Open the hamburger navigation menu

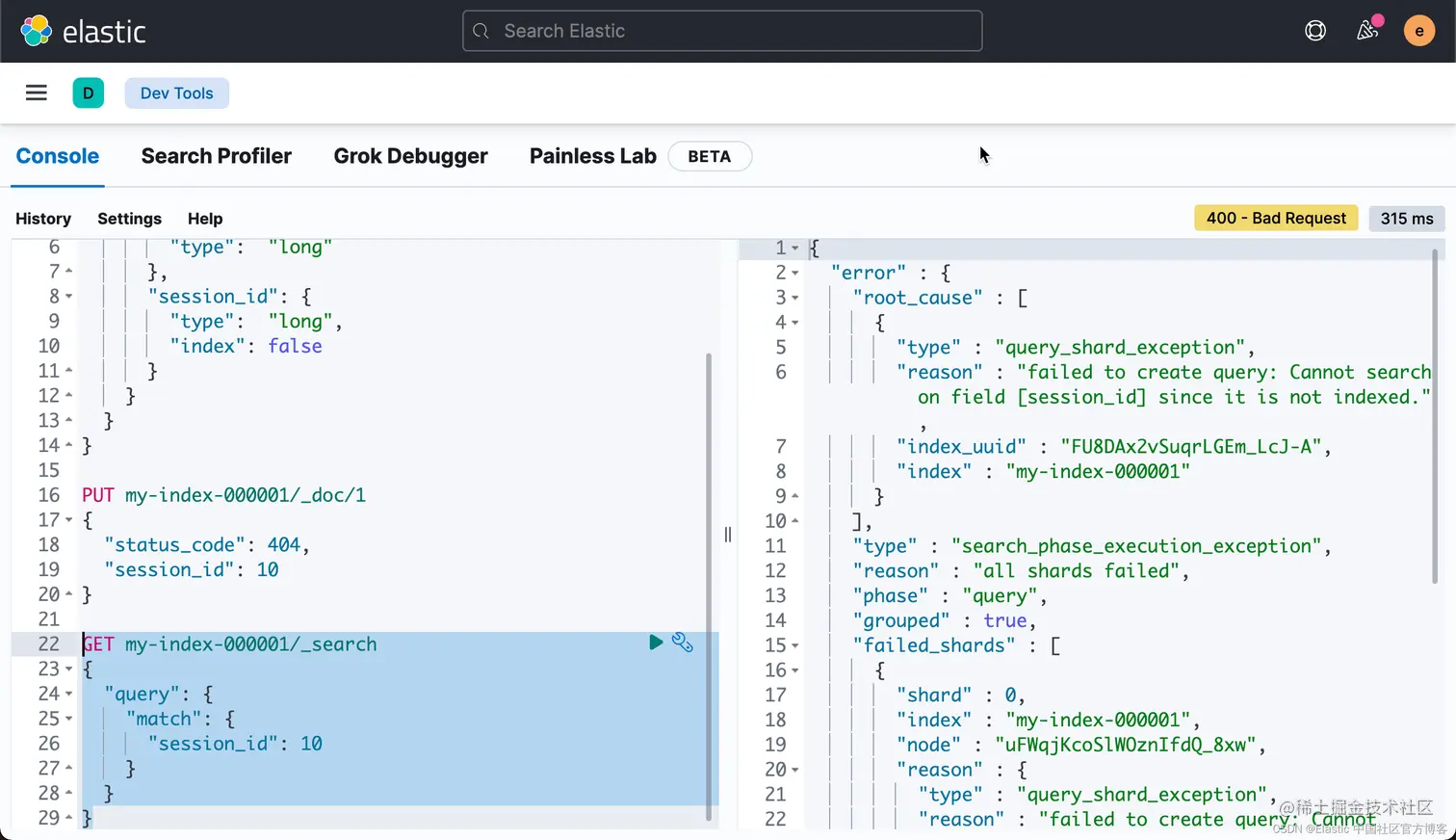click(37, 92)
